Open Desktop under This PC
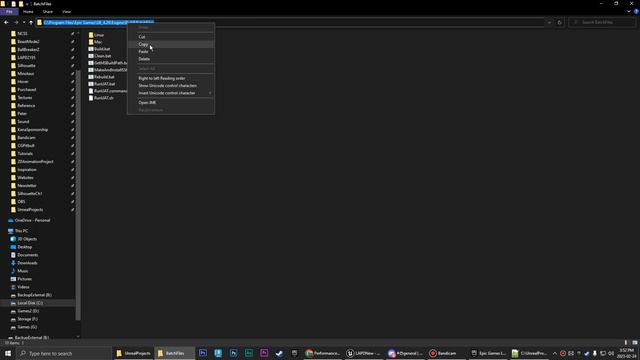640x360 pixels. click(24, 247)
